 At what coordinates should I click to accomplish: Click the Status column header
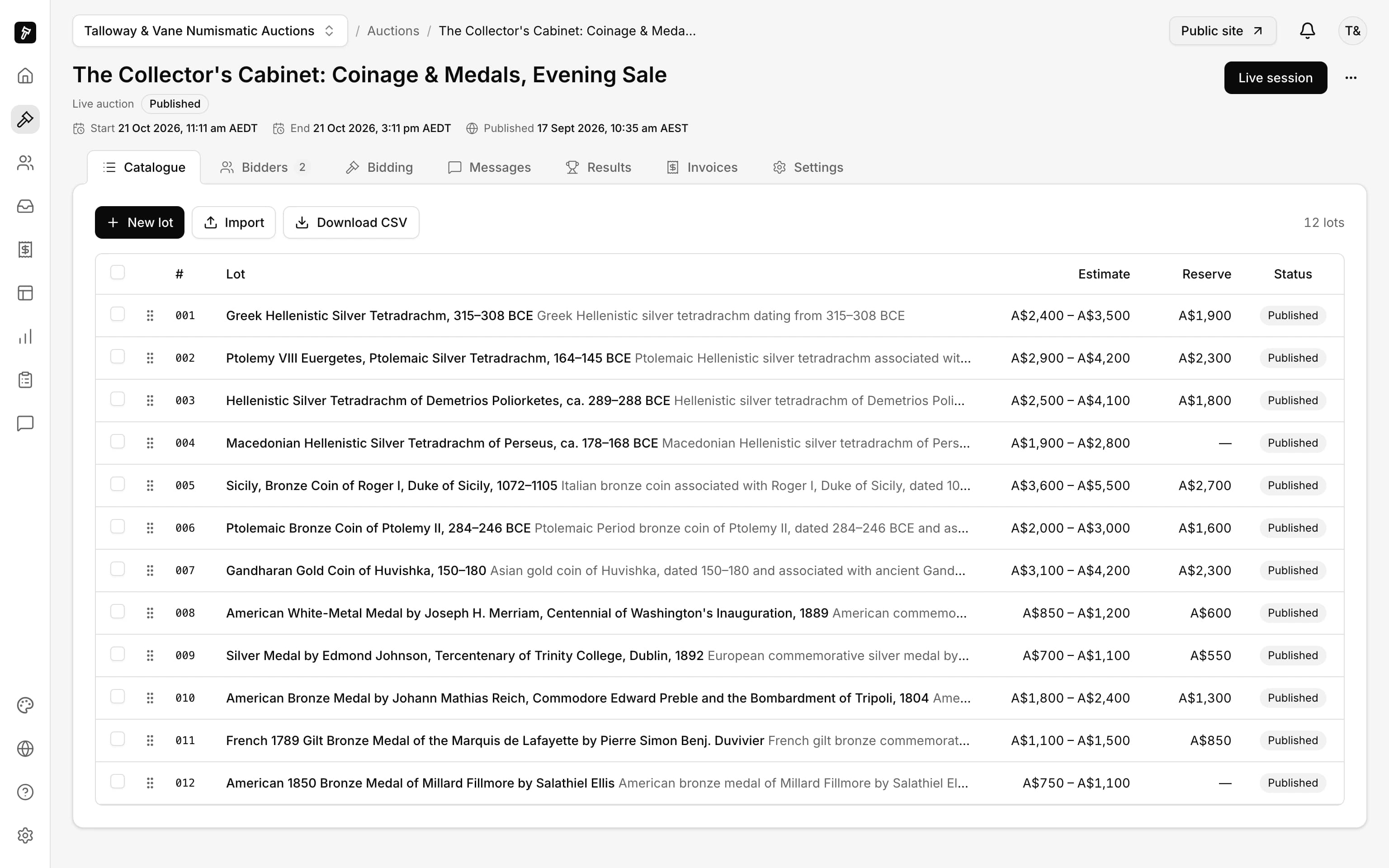point(1293,274)
